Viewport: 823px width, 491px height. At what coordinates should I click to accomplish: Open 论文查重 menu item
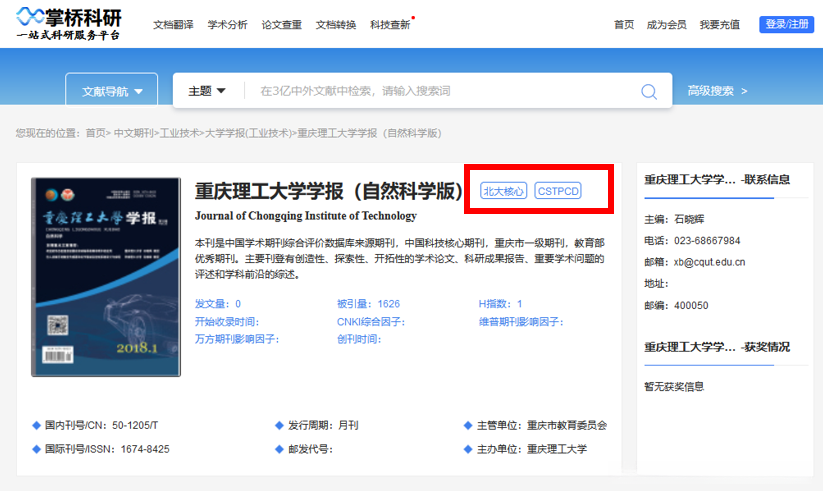coord(281,25)
